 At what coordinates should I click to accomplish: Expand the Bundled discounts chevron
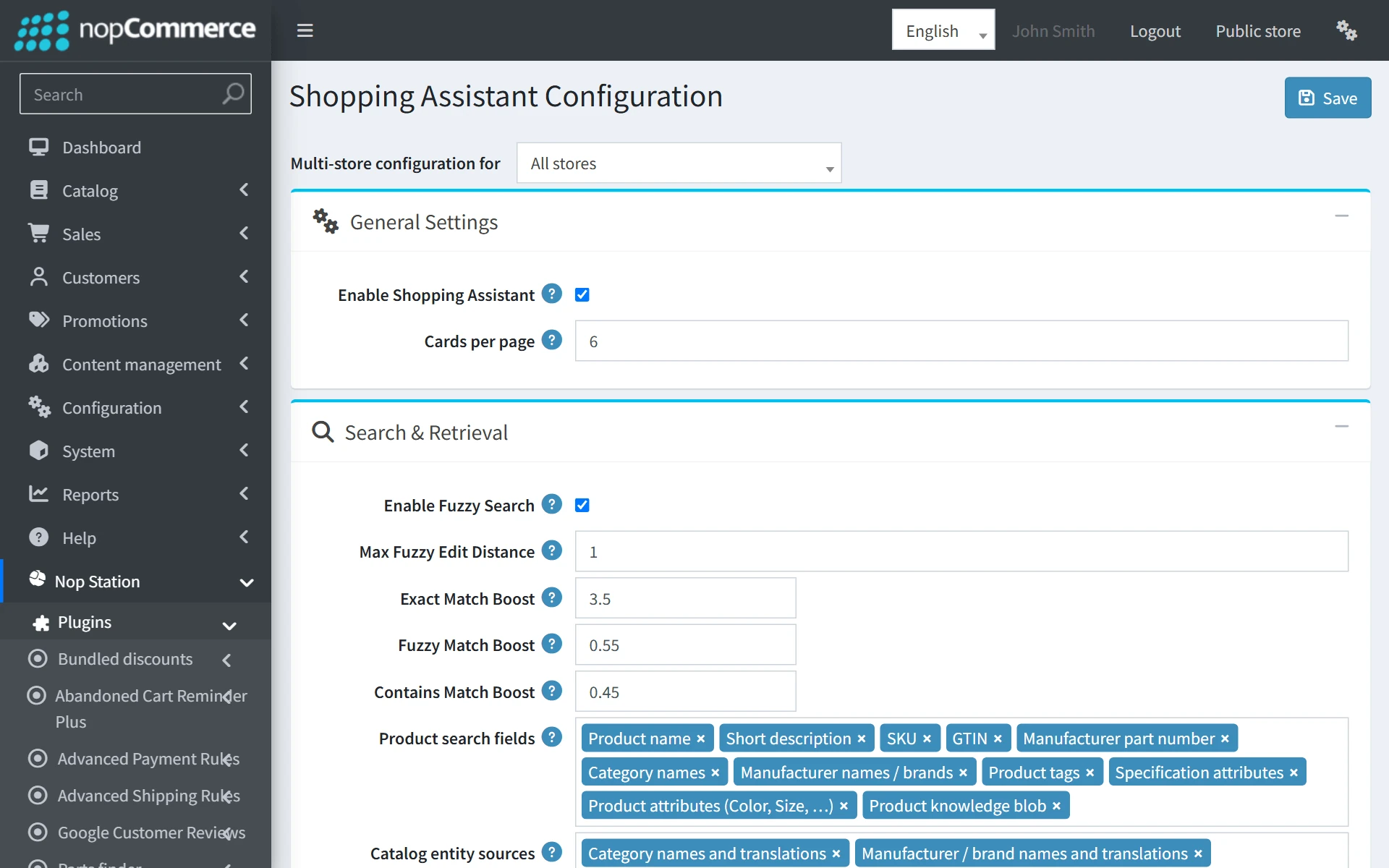point(227,660)
